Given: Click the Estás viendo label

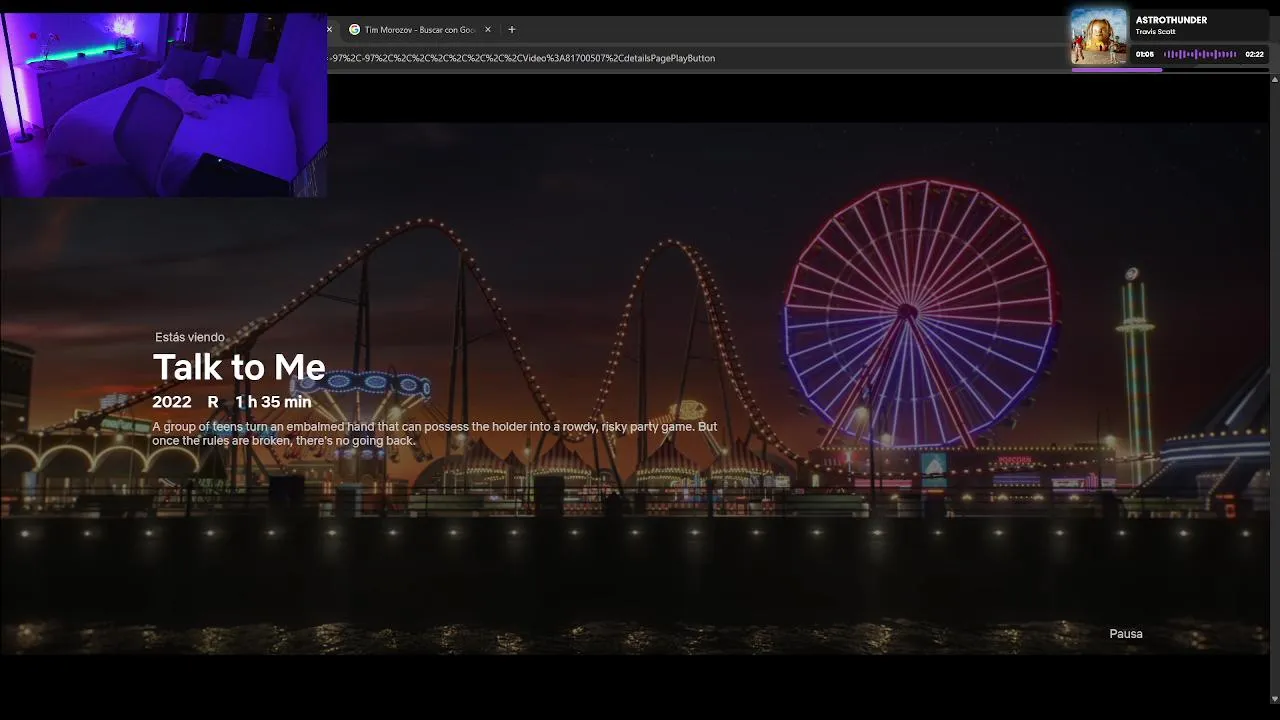Looking at the screenshot, I should click(x=190, y=338).
